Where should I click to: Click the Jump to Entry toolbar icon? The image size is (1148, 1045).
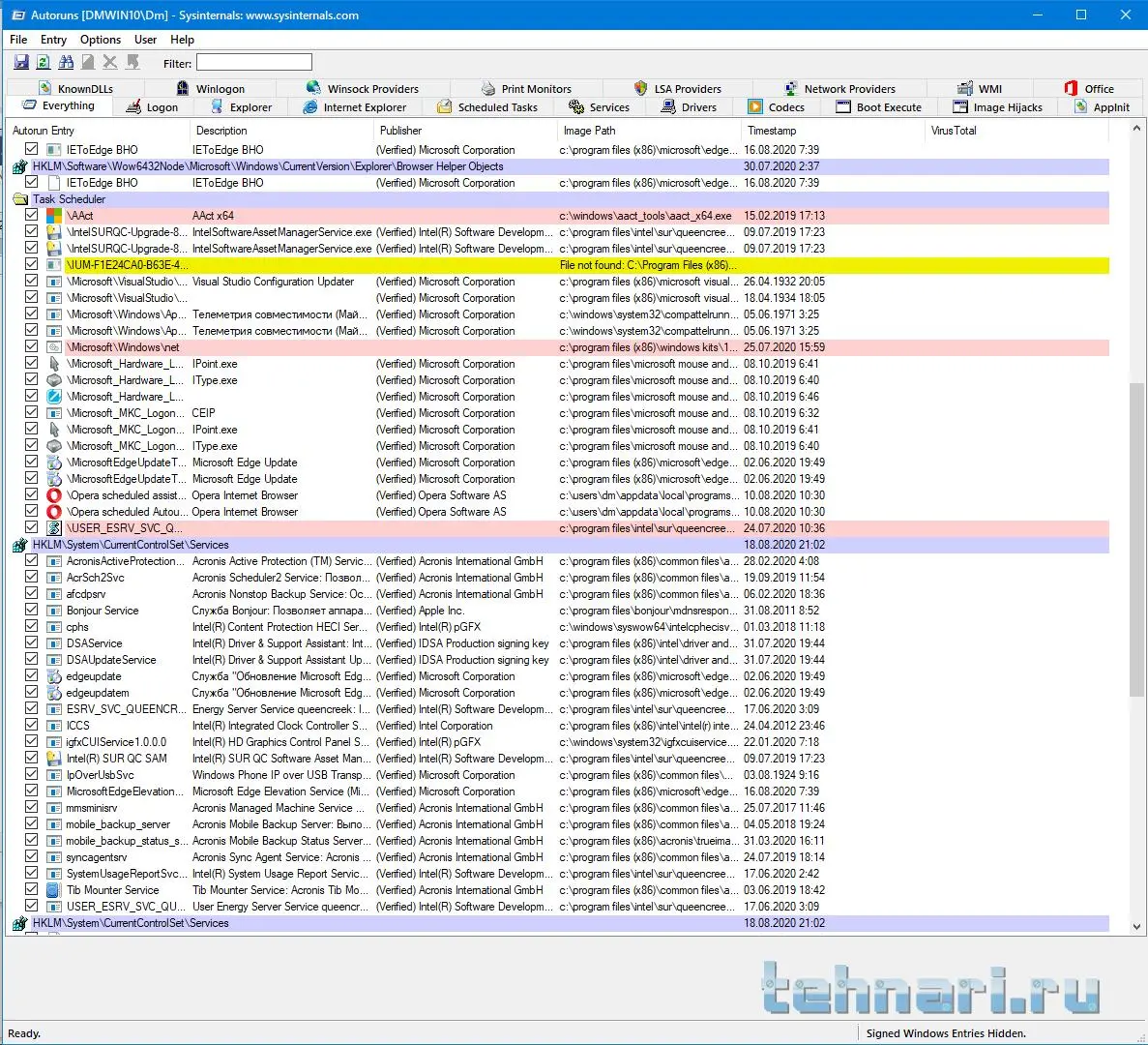132,63
